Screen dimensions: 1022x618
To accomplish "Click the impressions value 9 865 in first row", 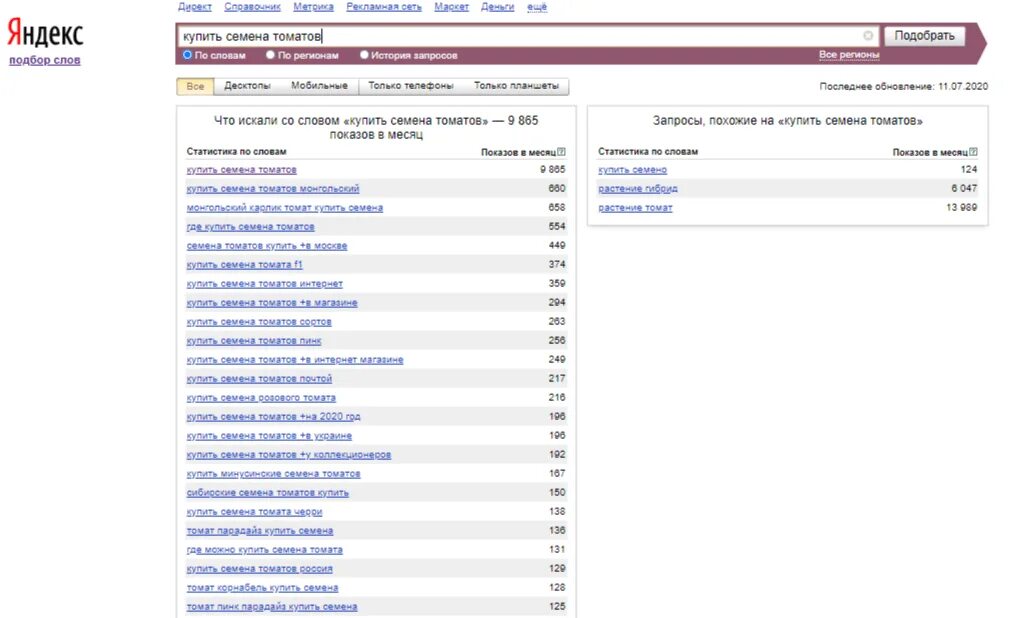I will [x=553, y=169].
